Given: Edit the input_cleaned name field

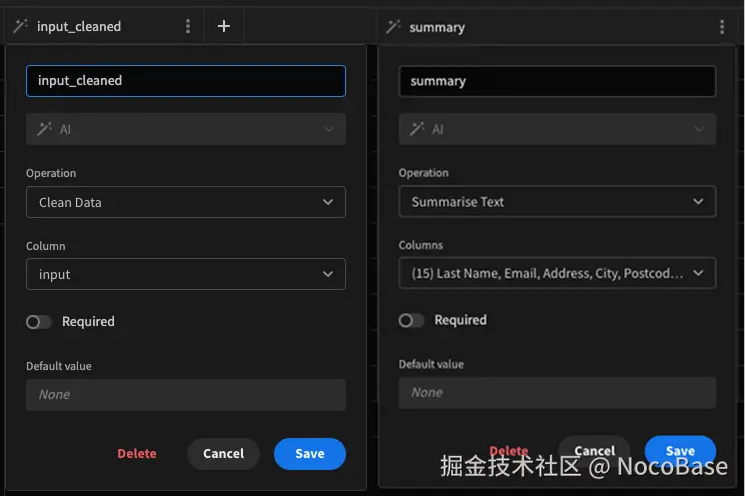Looking at the screenshot, I should (x=186, y=81).
